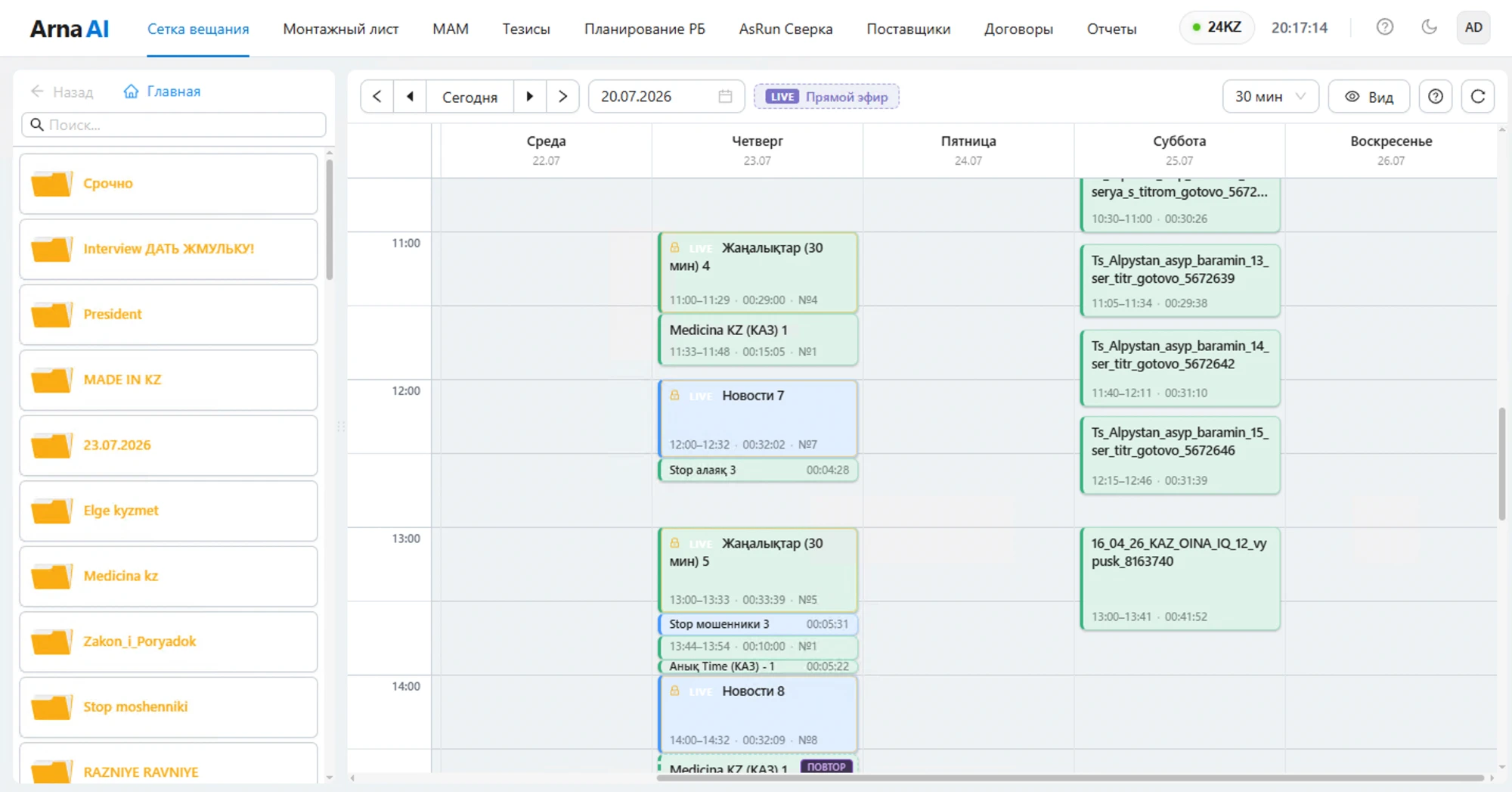The height and width of the screenshot is (792, 1512).
Task: Open the 30 мин interval dropdown
Action: coord(1270,97)
